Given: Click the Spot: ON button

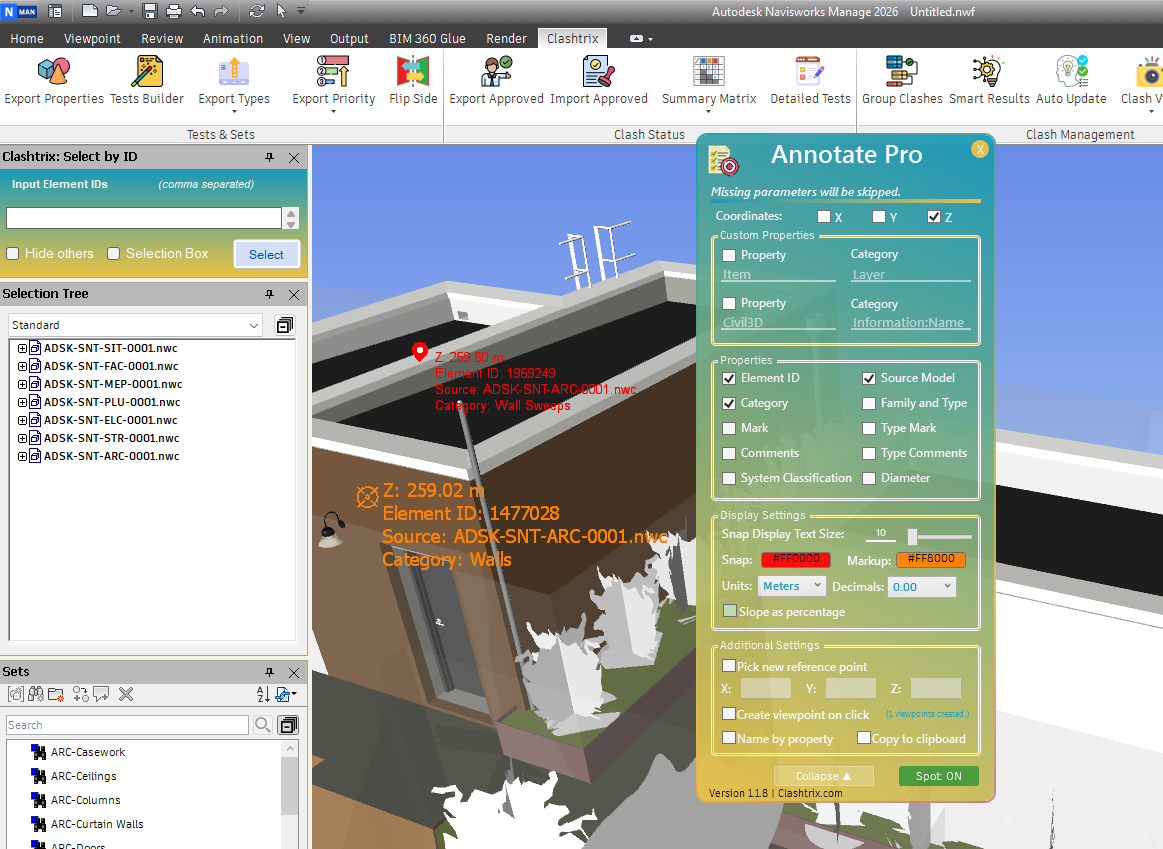Looking at the screenshot, I should [938, 776].
